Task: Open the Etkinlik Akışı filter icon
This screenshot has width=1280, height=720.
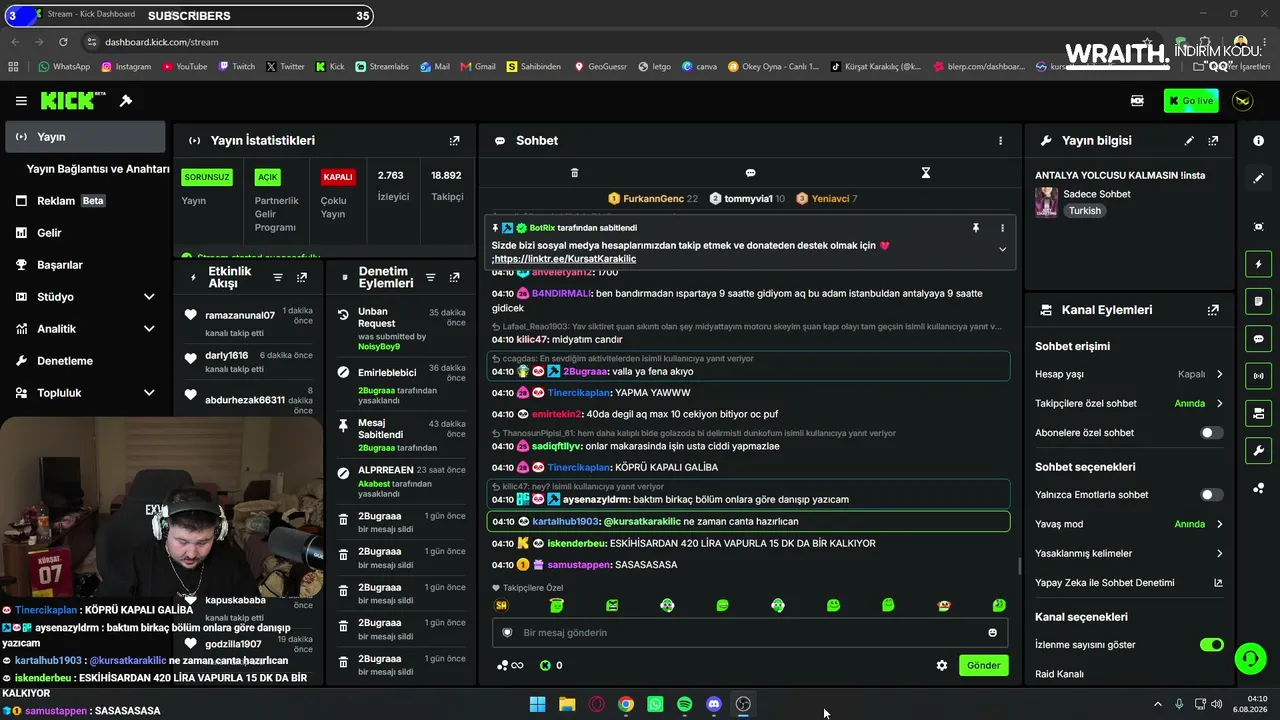Action: tap(278, 277)
